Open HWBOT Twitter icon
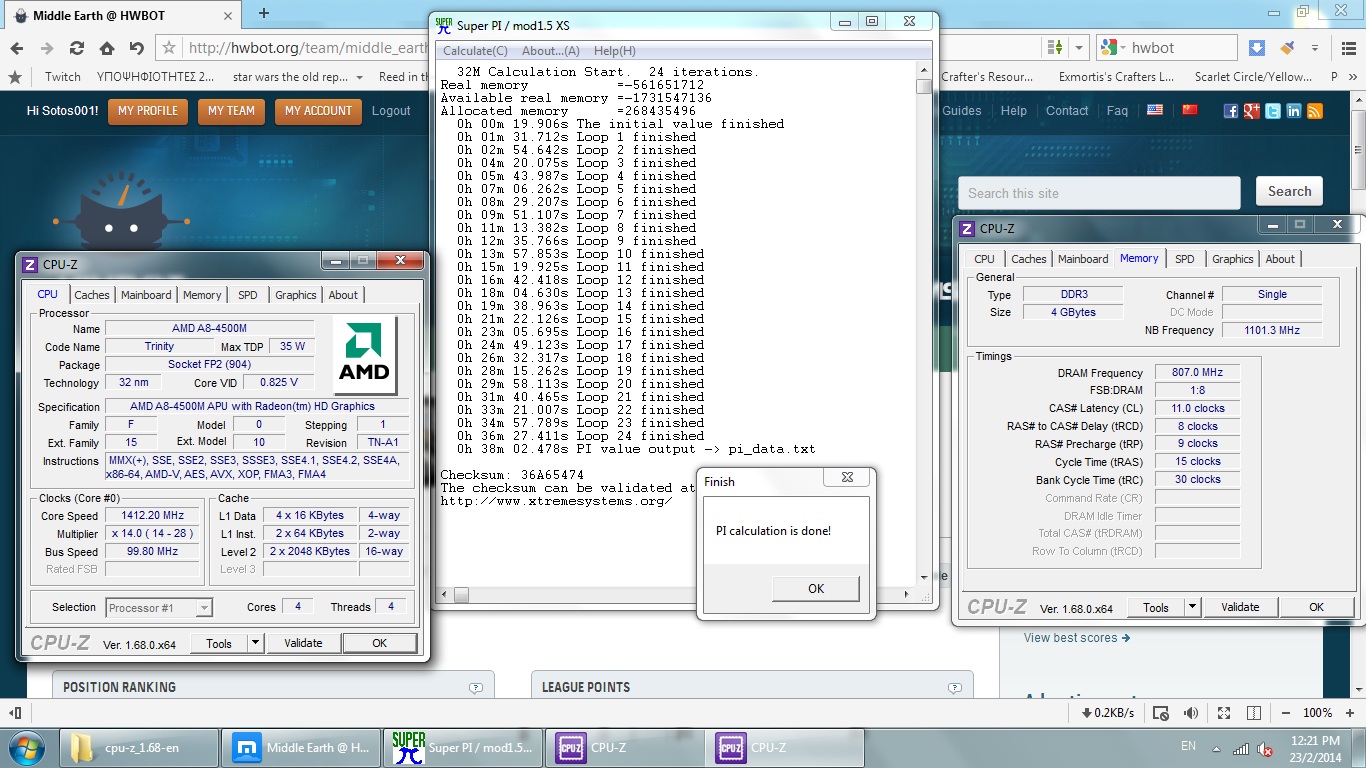Viewport: 1366px width, 768px height. 1272,111
